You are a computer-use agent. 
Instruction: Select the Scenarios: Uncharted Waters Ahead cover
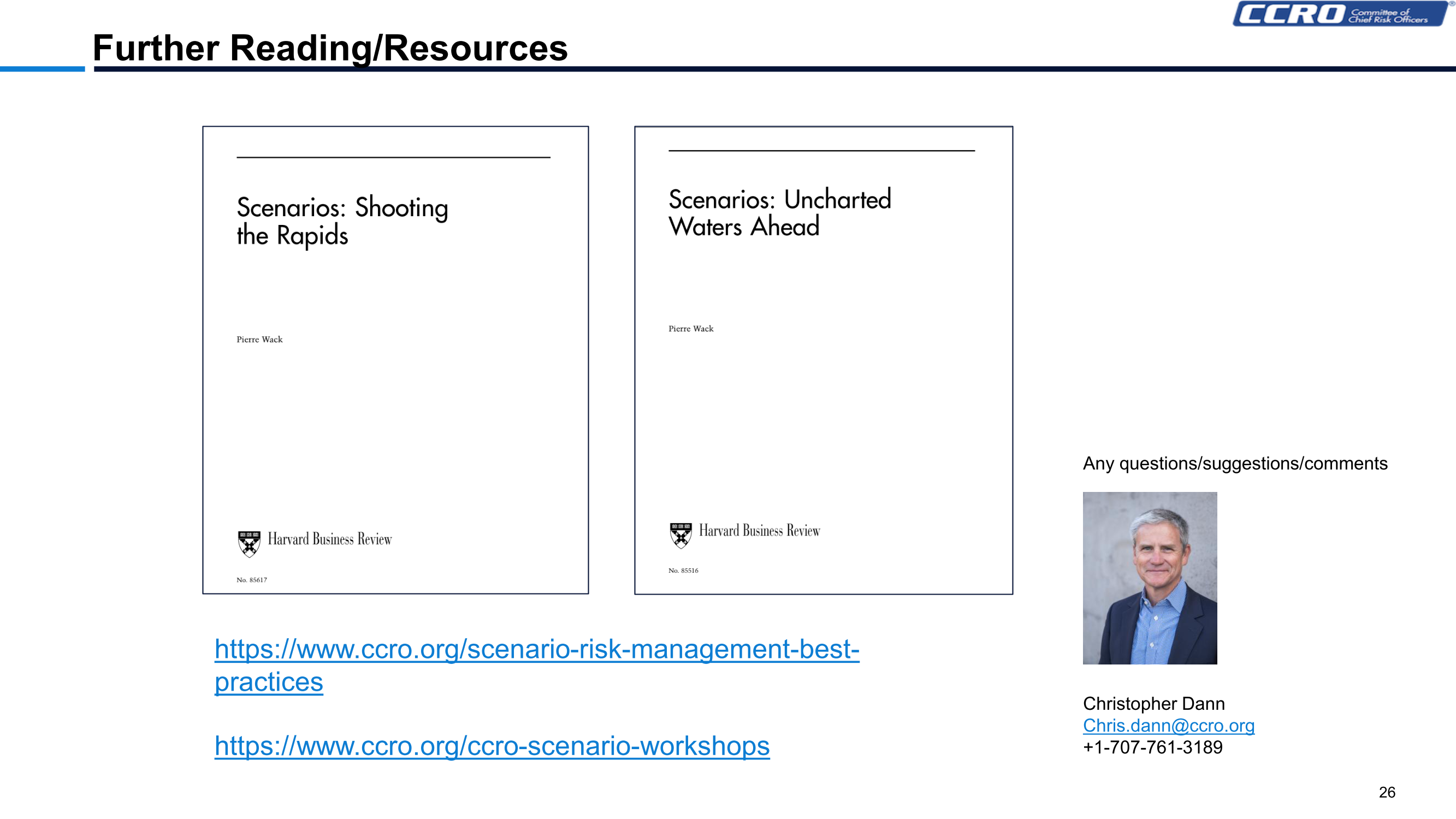coord(824,360)
